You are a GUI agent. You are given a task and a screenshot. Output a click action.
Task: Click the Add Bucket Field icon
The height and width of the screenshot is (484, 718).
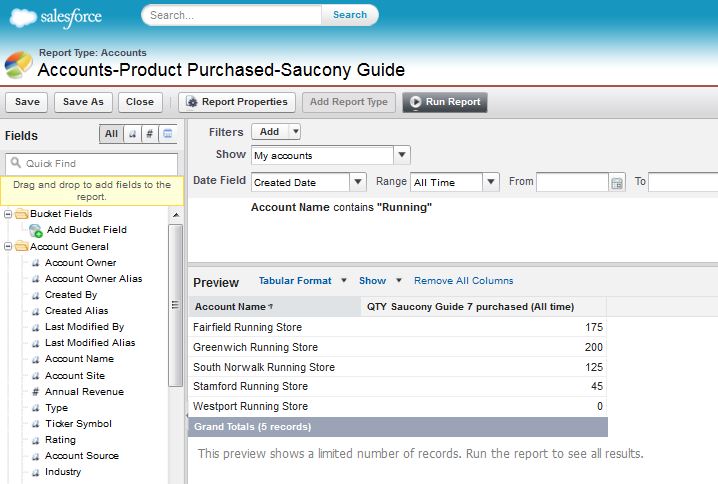coord(36,230)
